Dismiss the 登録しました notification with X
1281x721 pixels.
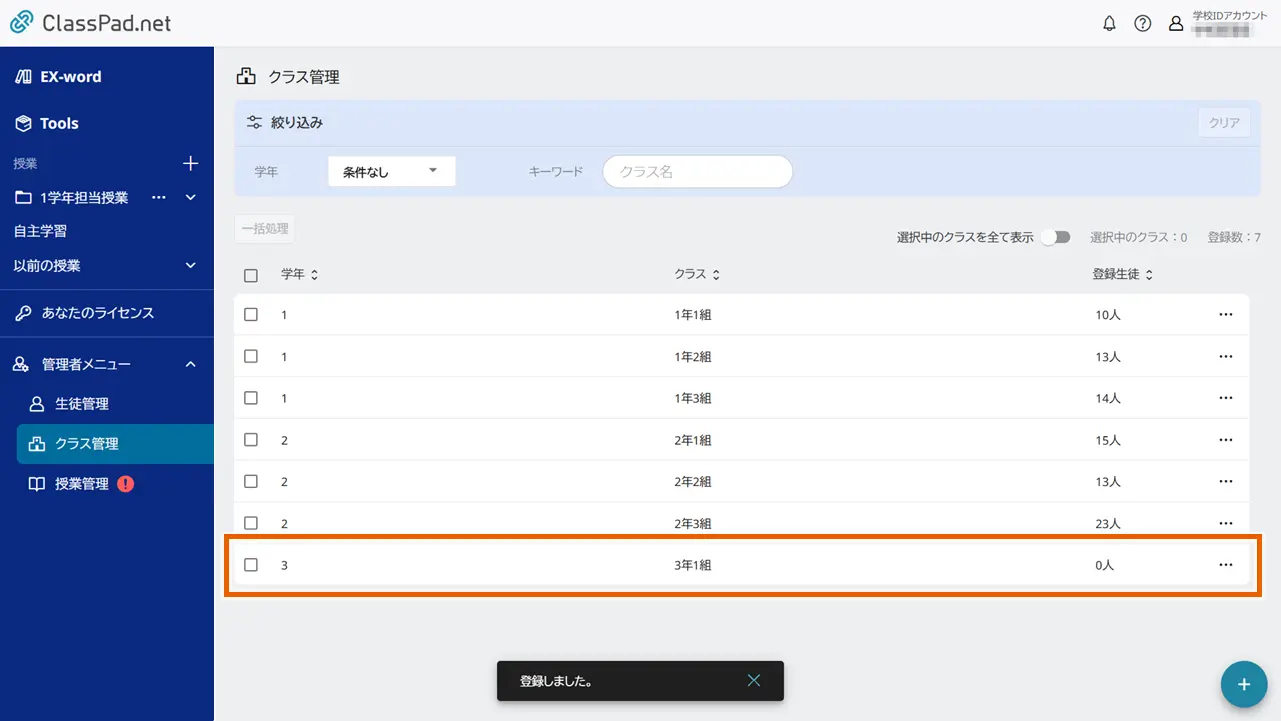tap(754, 681)
